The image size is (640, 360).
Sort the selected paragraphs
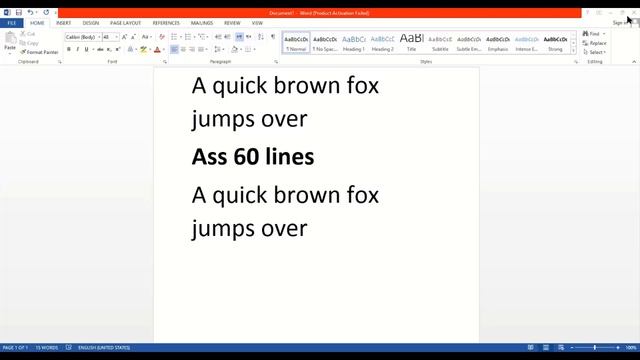(x=261, y=37)
